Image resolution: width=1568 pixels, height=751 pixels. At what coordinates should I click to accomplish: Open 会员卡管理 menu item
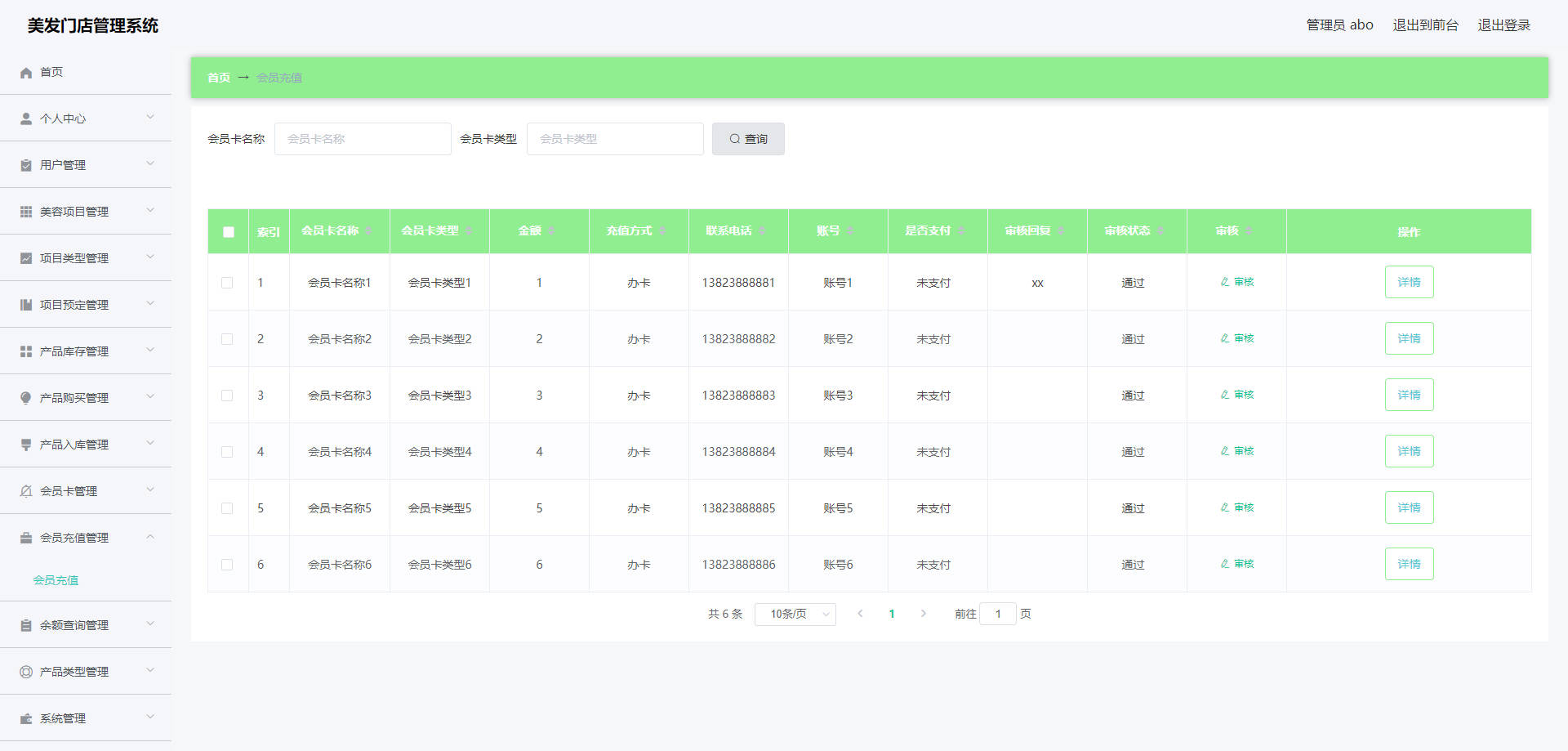(86, 491)
